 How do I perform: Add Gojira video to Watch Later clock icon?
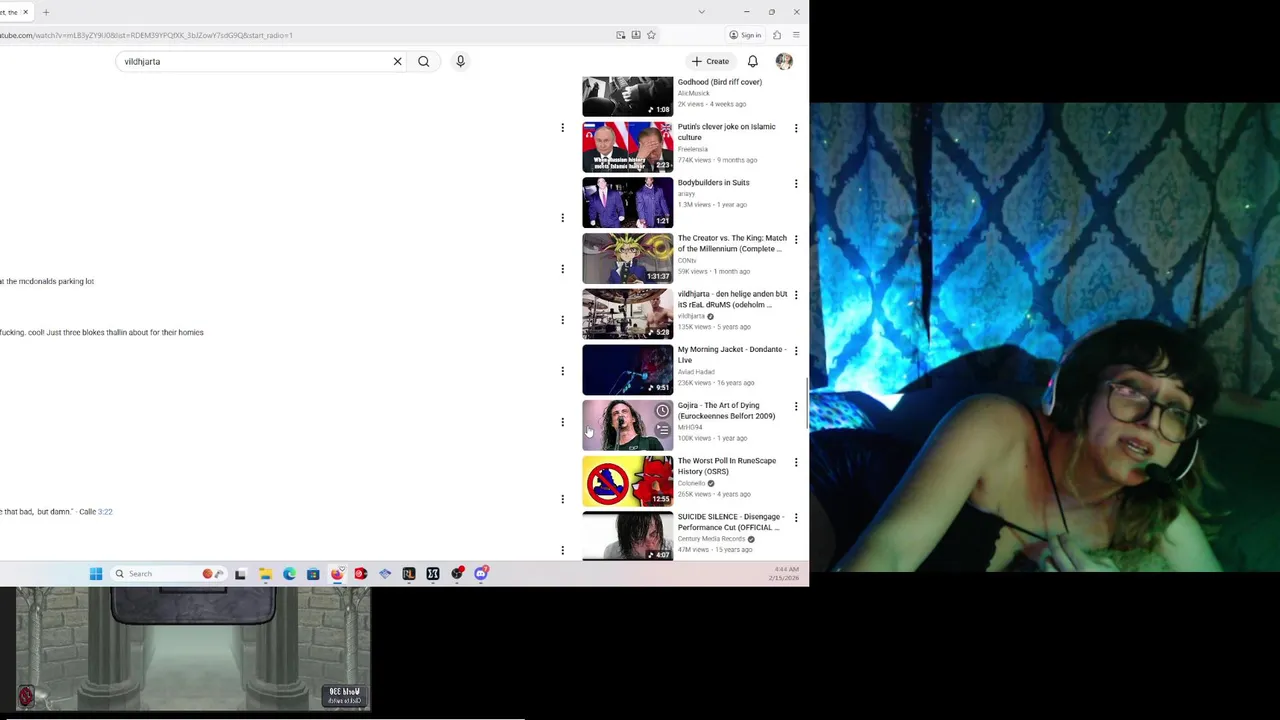point(662,411)
